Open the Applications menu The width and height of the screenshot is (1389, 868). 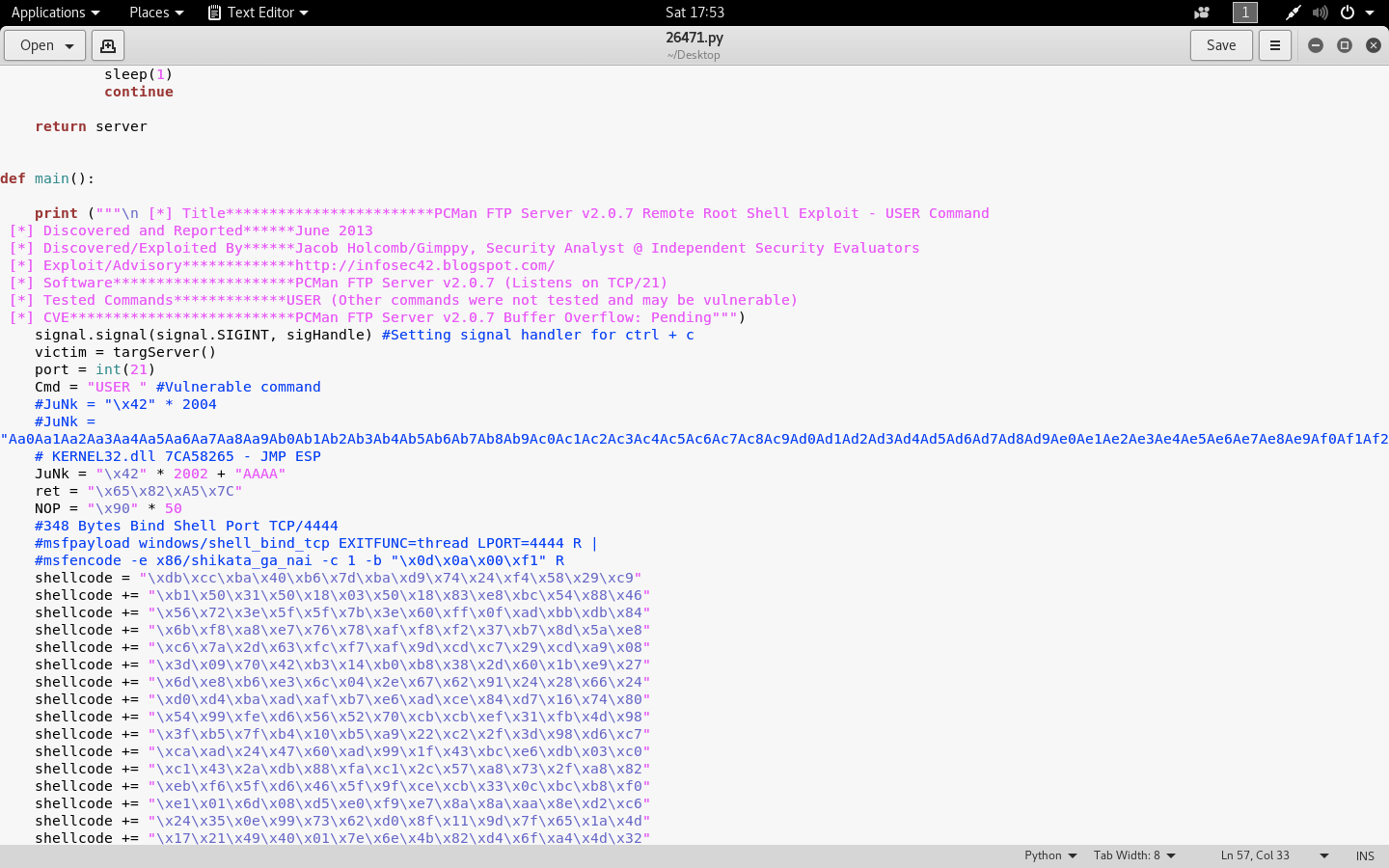[55, 13]
